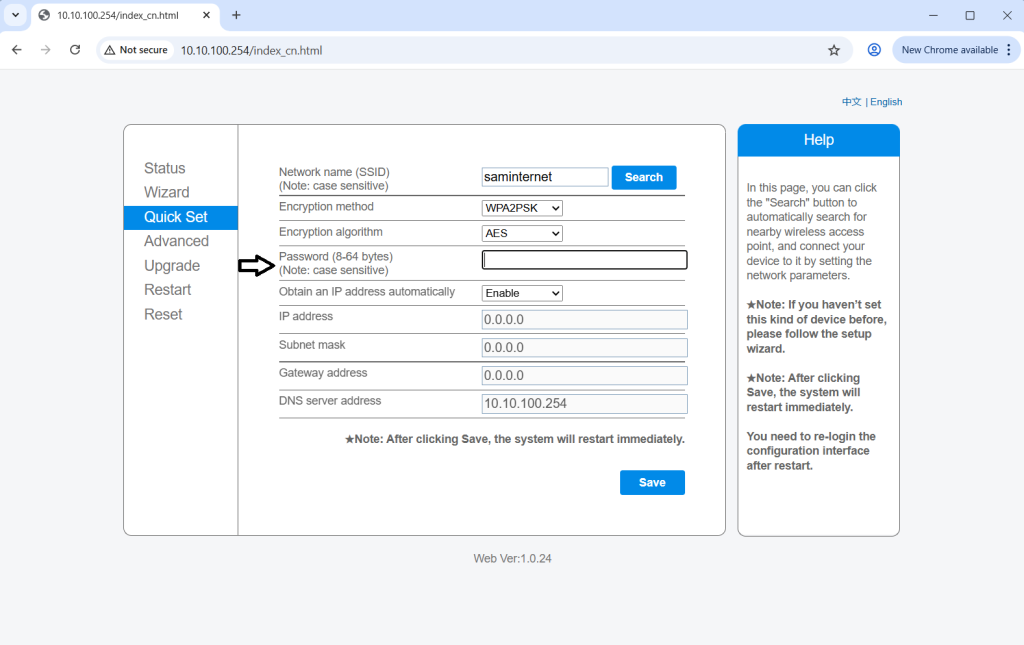This screenshot has height=645, width=1024.
Task: Click the reload page icon
Action: click(75, 50)
